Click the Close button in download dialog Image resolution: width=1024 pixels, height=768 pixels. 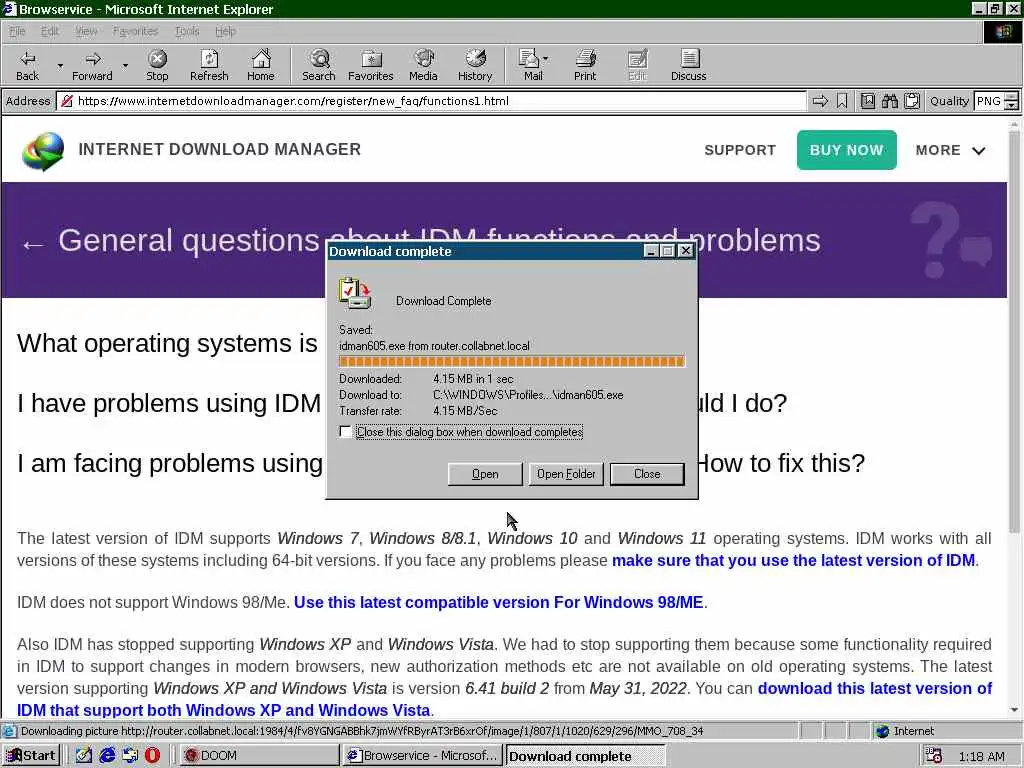(647, 474)
